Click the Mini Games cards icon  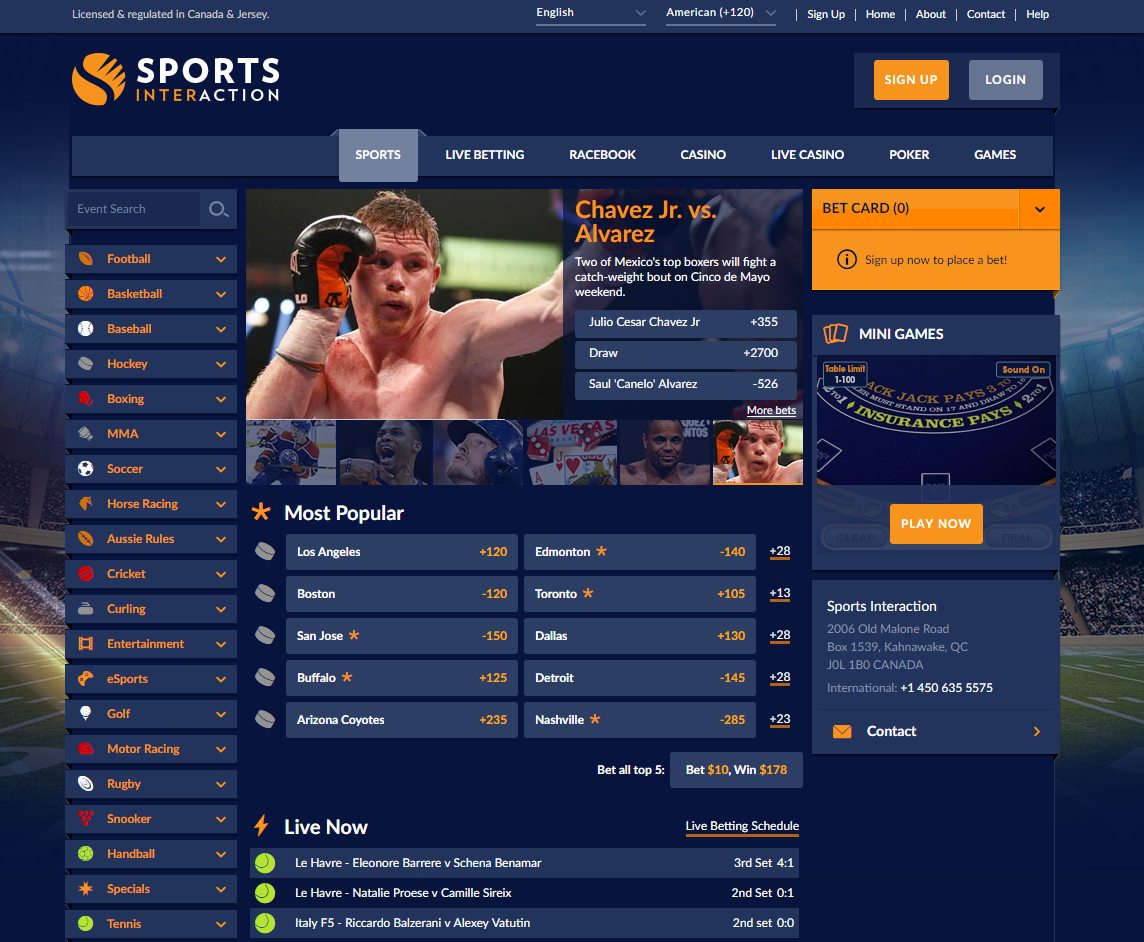[x=835, y=334]
